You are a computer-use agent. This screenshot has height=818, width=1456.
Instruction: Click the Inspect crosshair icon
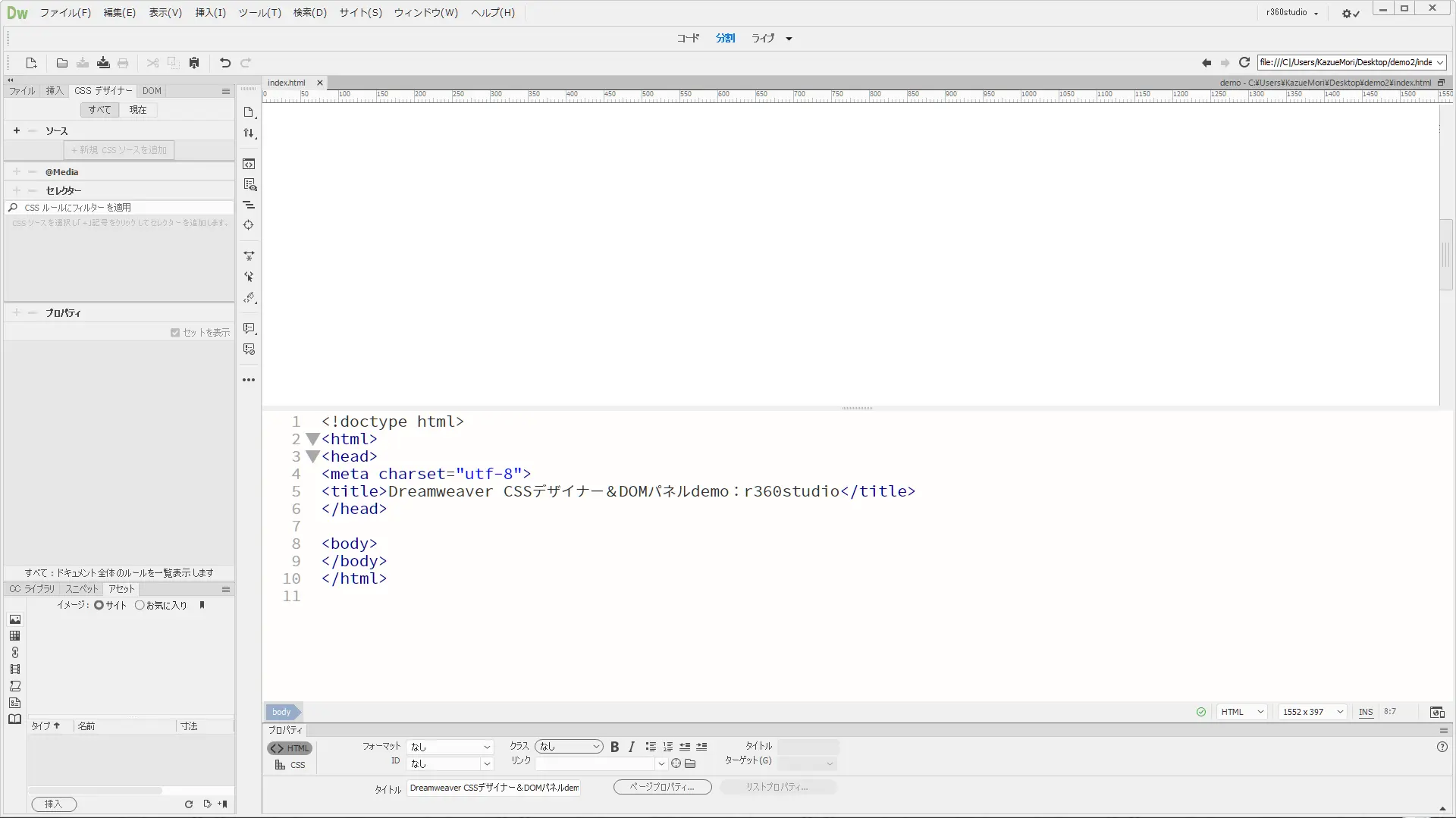coord(249,225)
